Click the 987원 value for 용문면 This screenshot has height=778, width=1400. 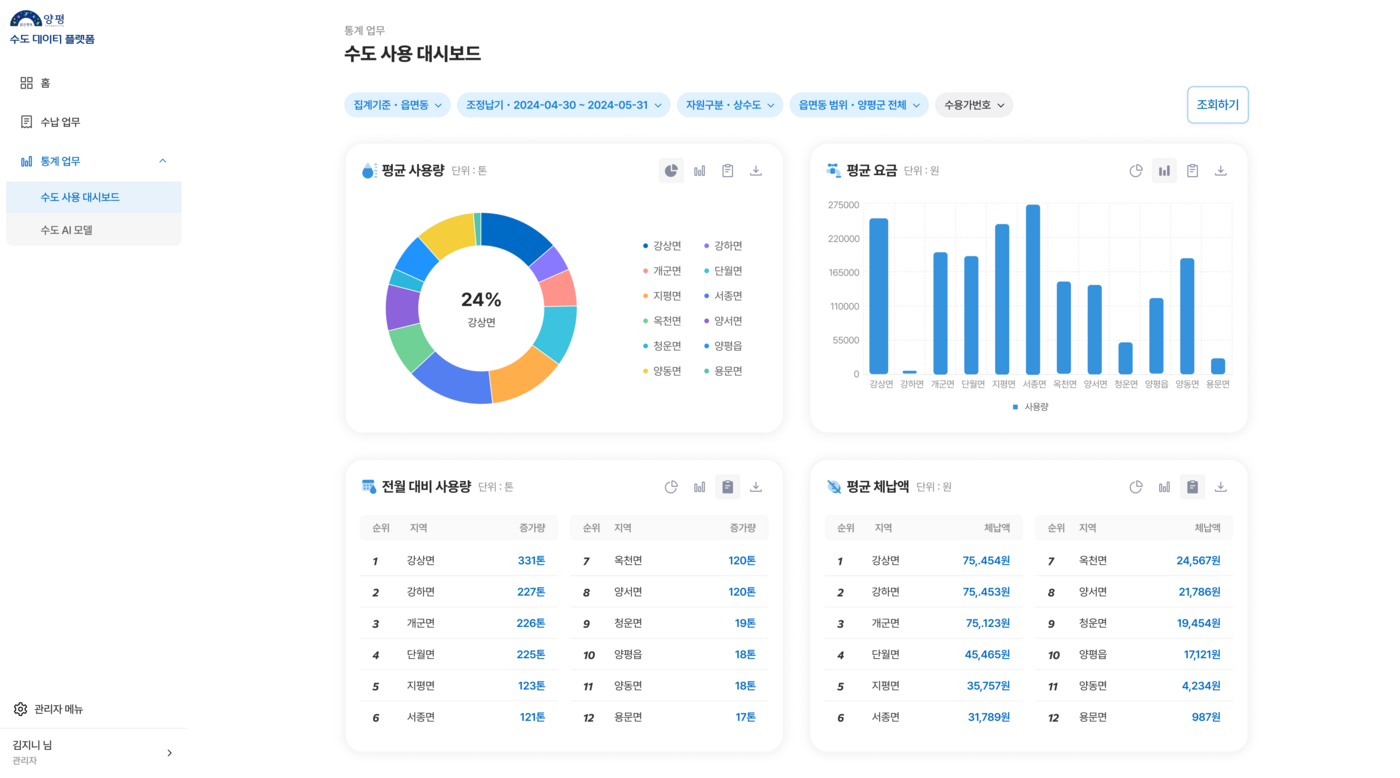coord(1206,717)
